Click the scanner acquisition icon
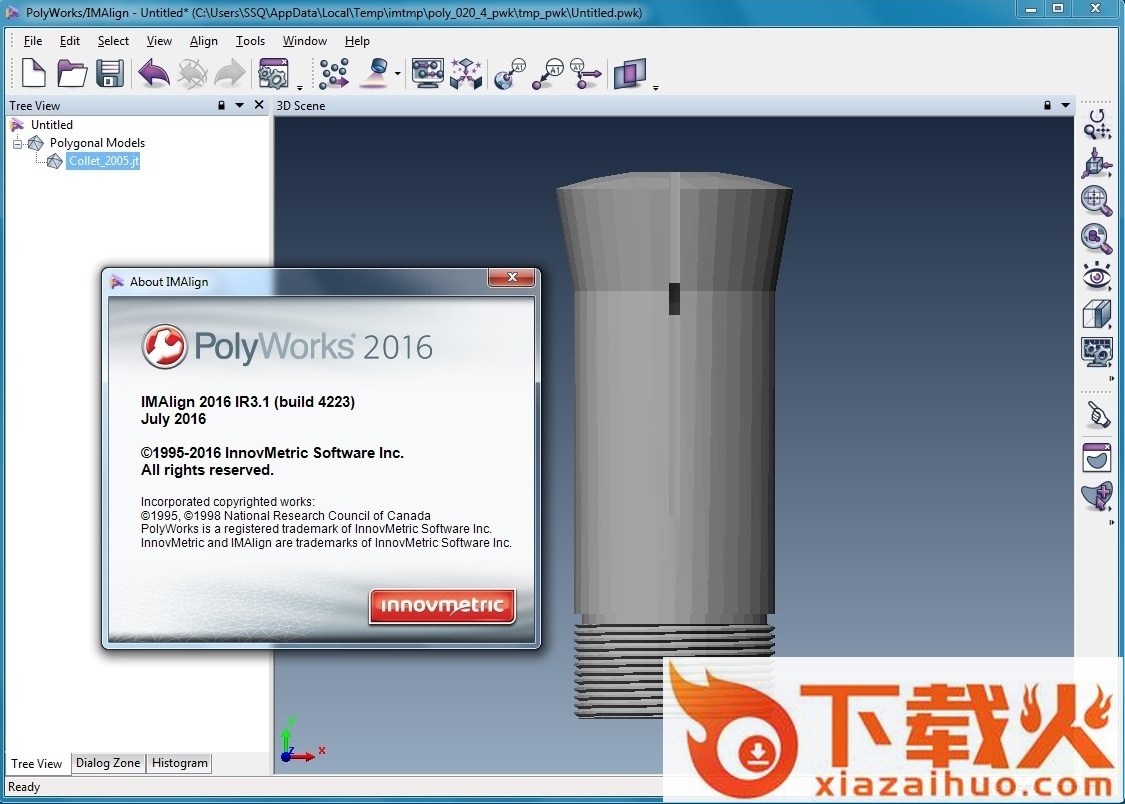Viewport: 1125px width, 804px height. coord(374,73)
